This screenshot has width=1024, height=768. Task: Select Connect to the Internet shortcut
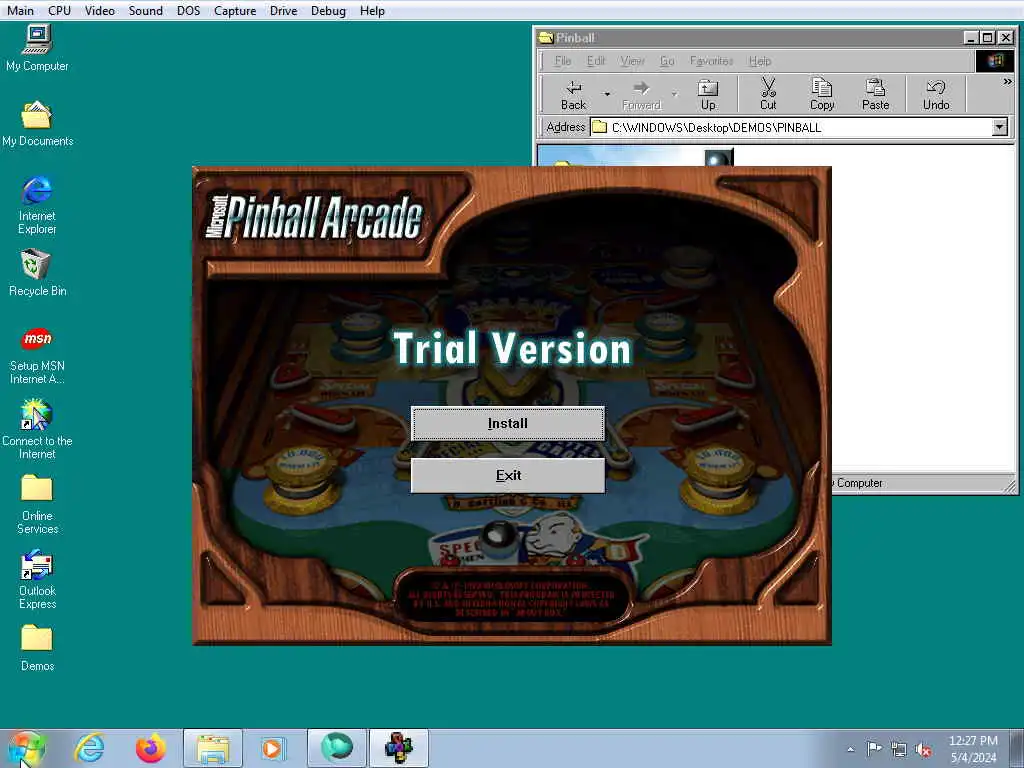pyautogui.click(x=37, y=430)
